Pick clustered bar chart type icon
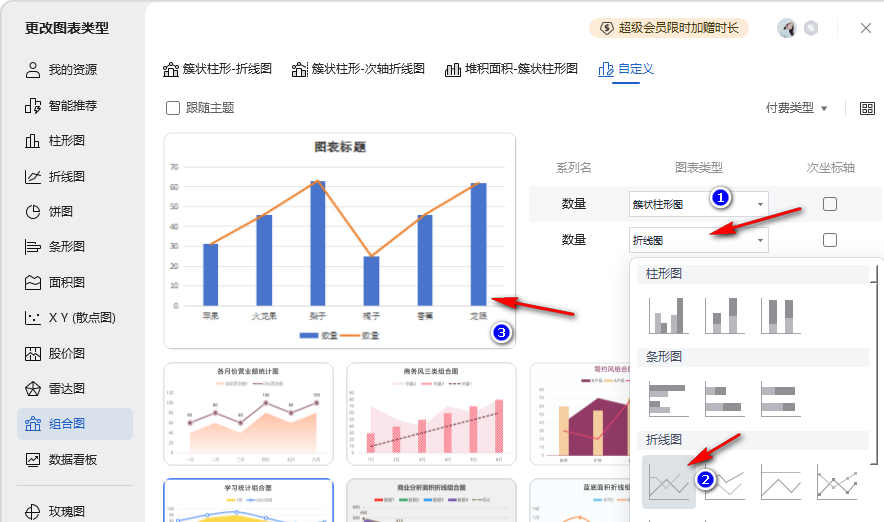884x522 pixels. tap(668, 399)
